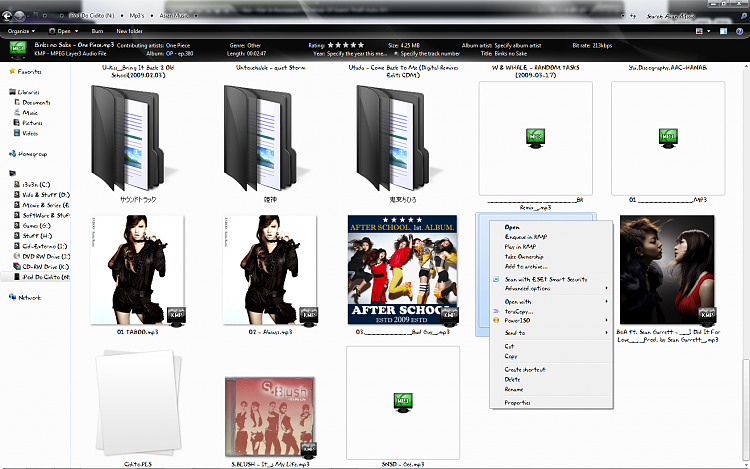750x469 pixels.
Task: Open the CD-RW Drive (K:)
Action: (45, 267)
